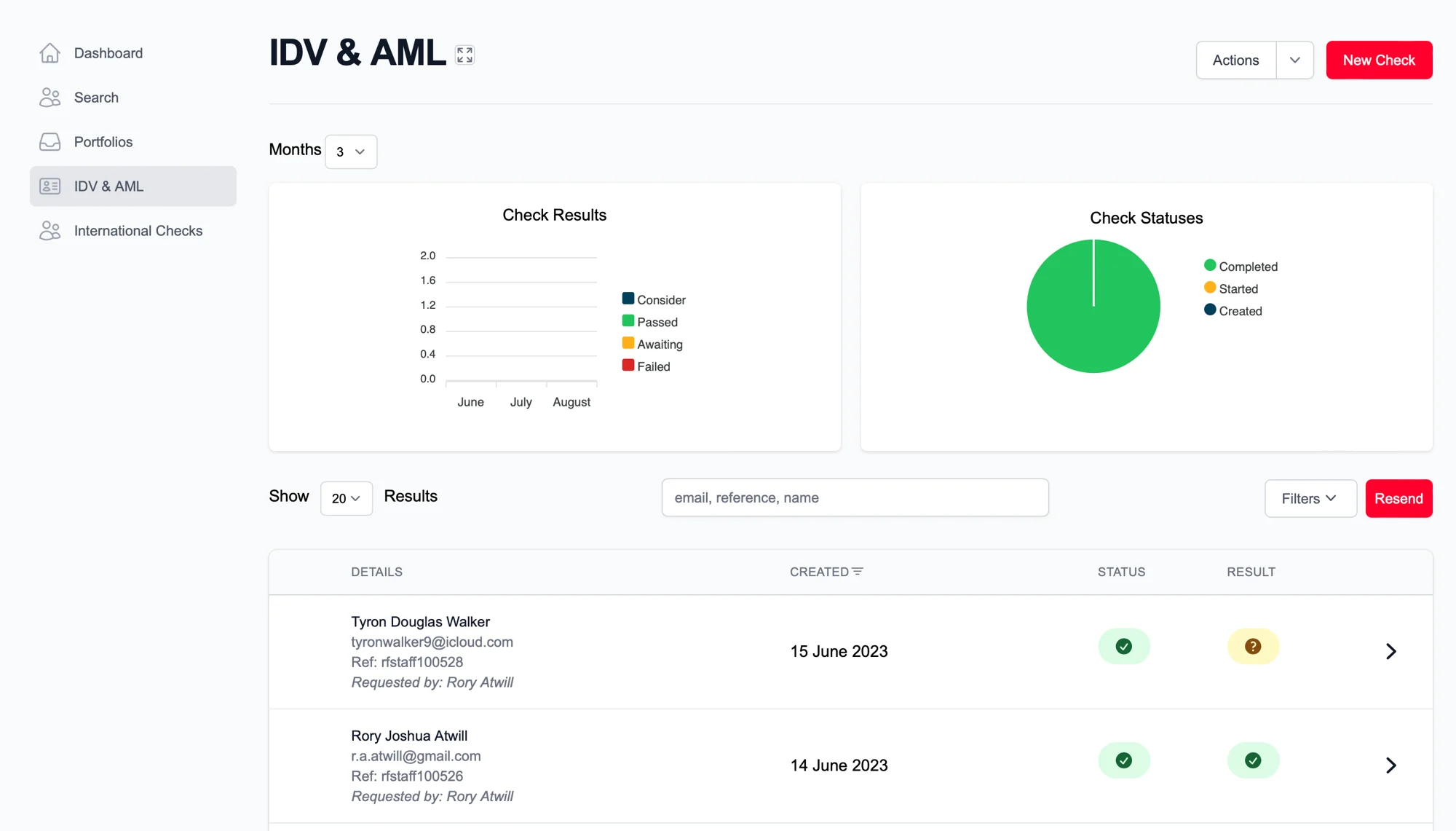This screenshot has width=1456, height=831.
Task: Open the Actions dropdown arrow
Action: 1294,60
